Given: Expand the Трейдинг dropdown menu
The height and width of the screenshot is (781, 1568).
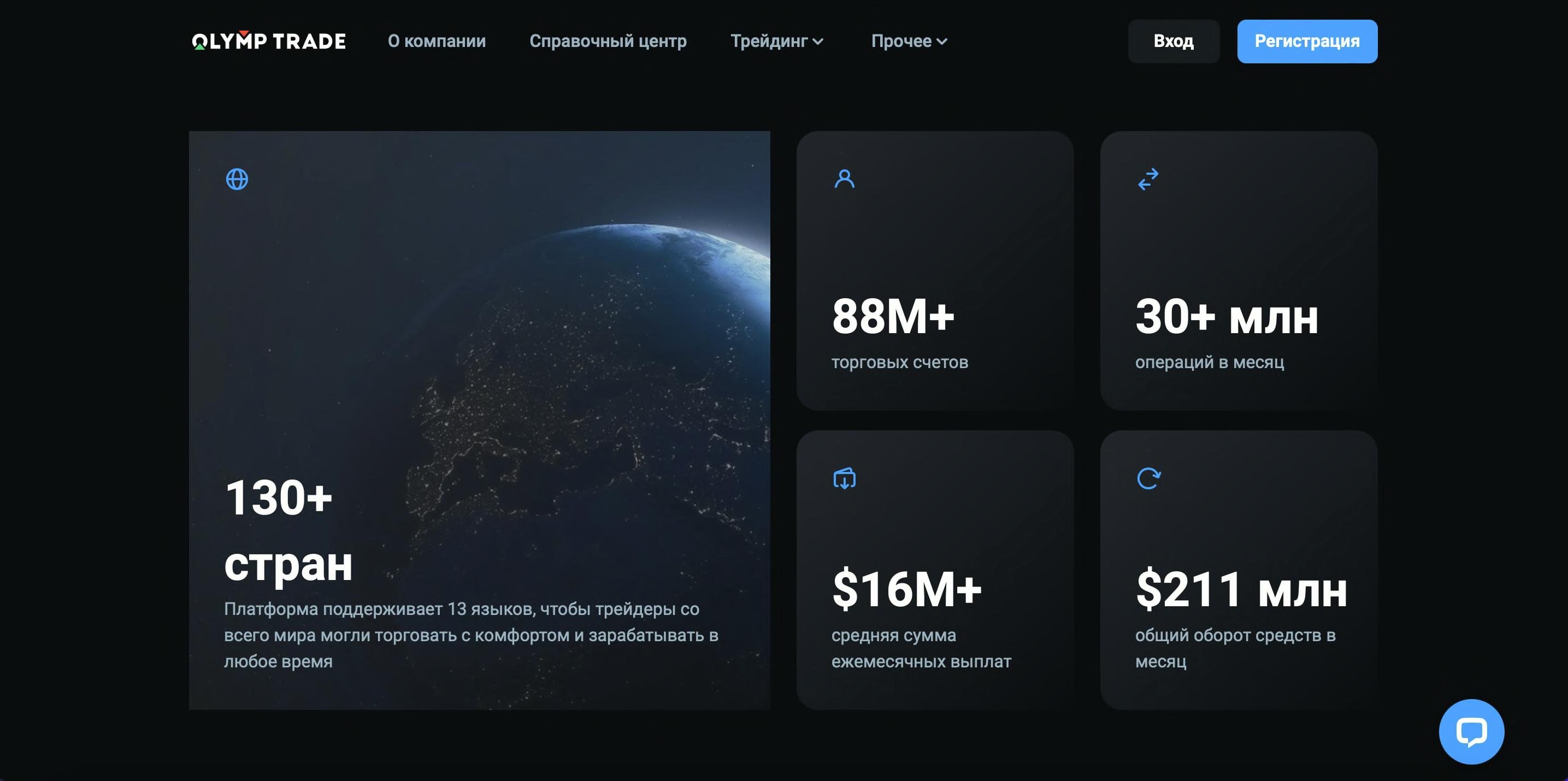Looking at the screenshot, I should pyautogui.click(x=777, y=41).
